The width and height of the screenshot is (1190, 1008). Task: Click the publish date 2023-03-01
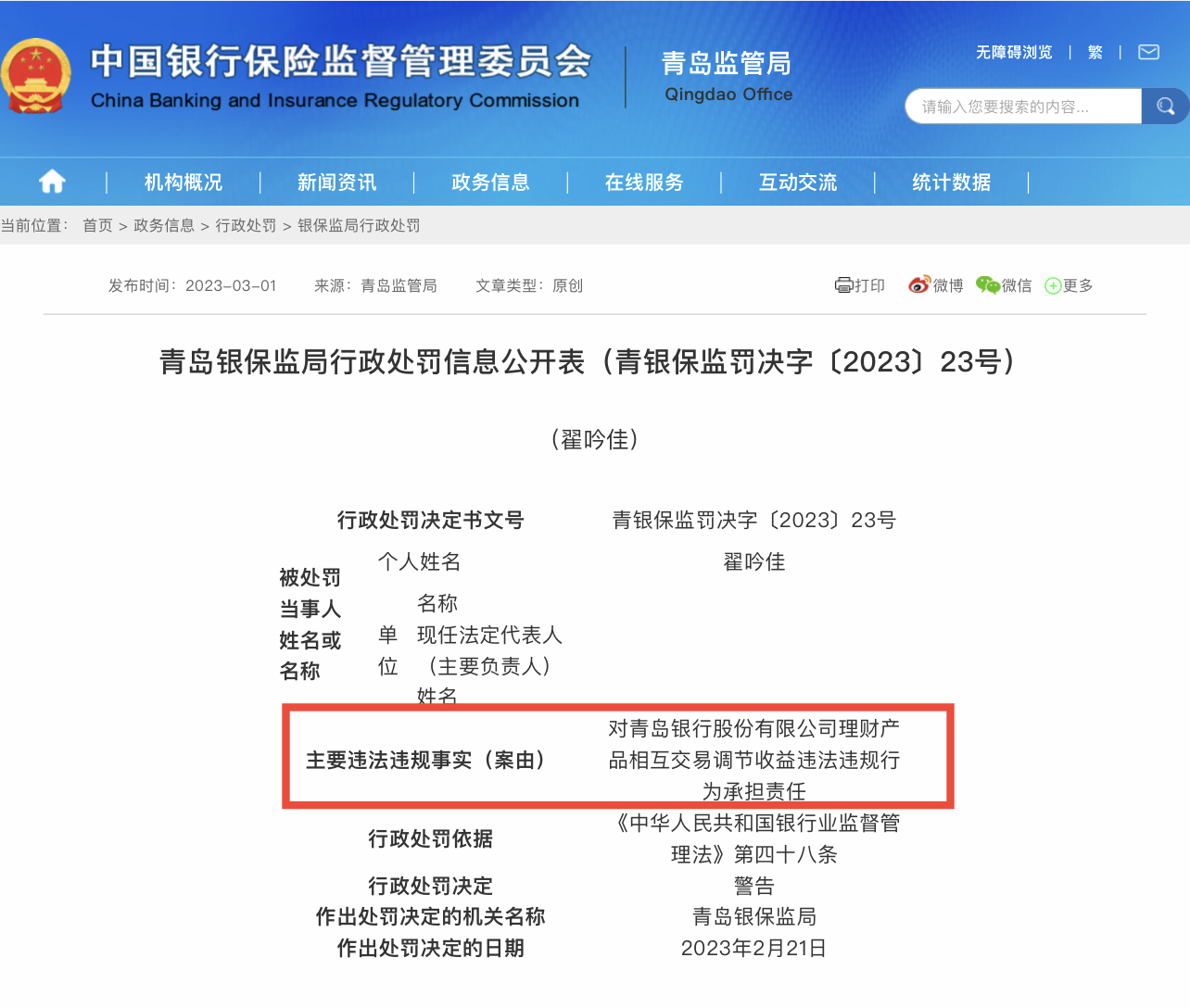click(231, 285)
